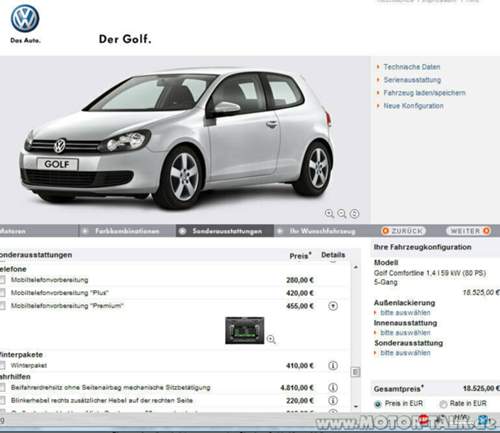Select Preis in EUR radio button
The height and width of the screenshot is (433, 500).
(378, 404)
